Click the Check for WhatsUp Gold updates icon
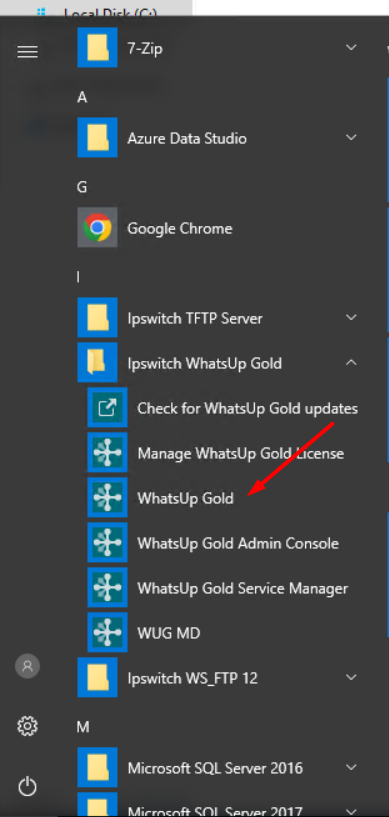The width and height of the screenshot is (389, 817). pos(107,408)
